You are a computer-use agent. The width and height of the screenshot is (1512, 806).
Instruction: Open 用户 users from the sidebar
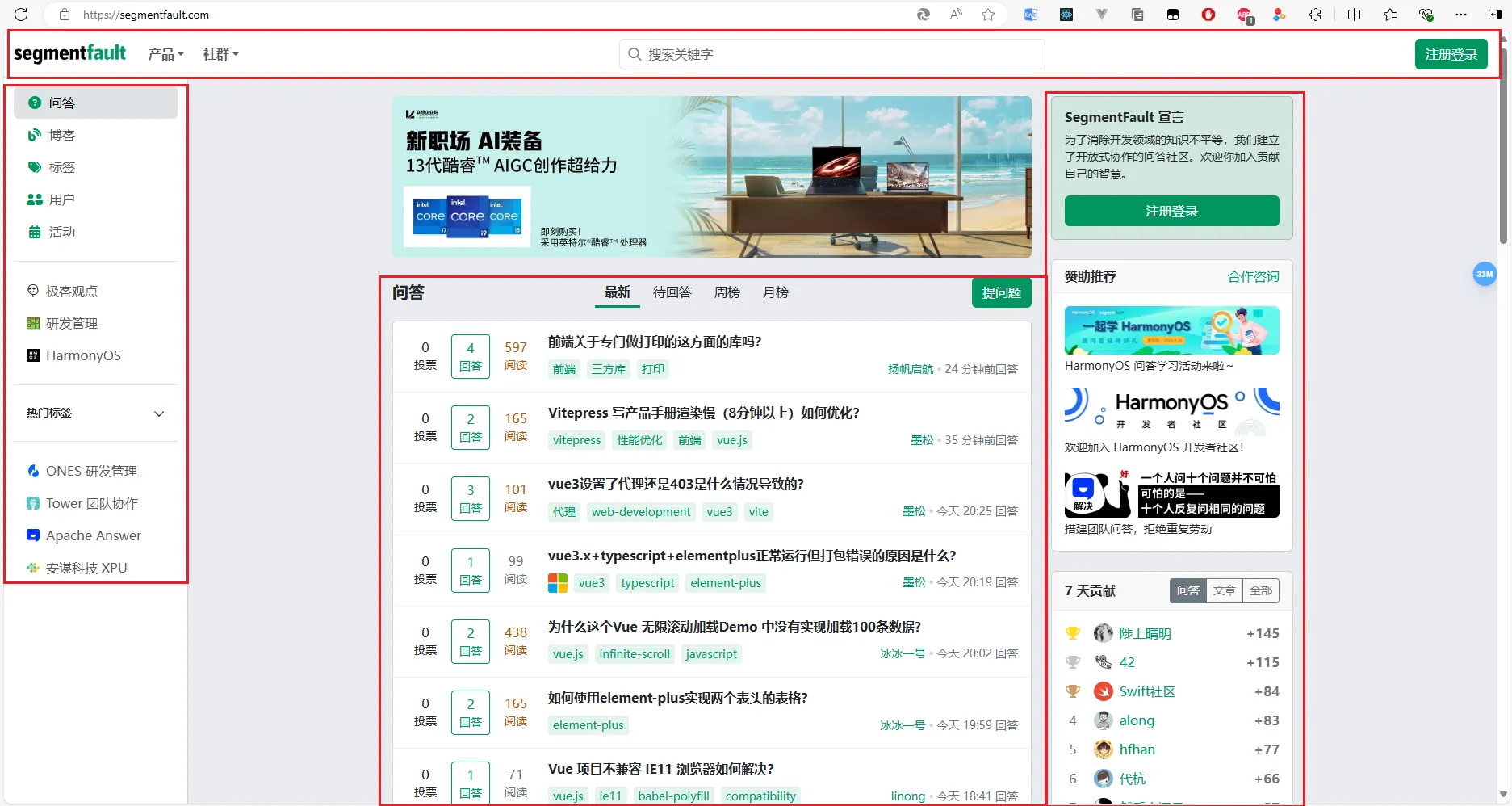[x=61, y=199]
